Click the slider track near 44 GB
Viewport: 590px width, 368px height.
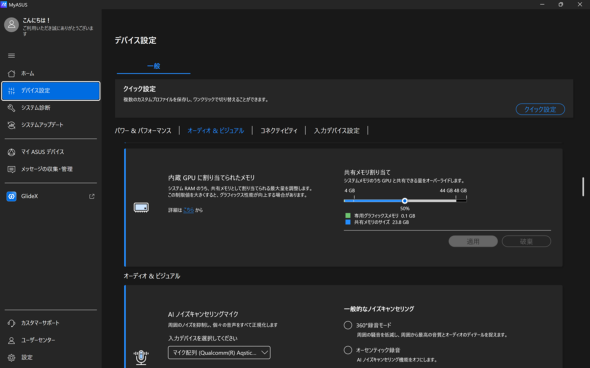click(455, 201)
